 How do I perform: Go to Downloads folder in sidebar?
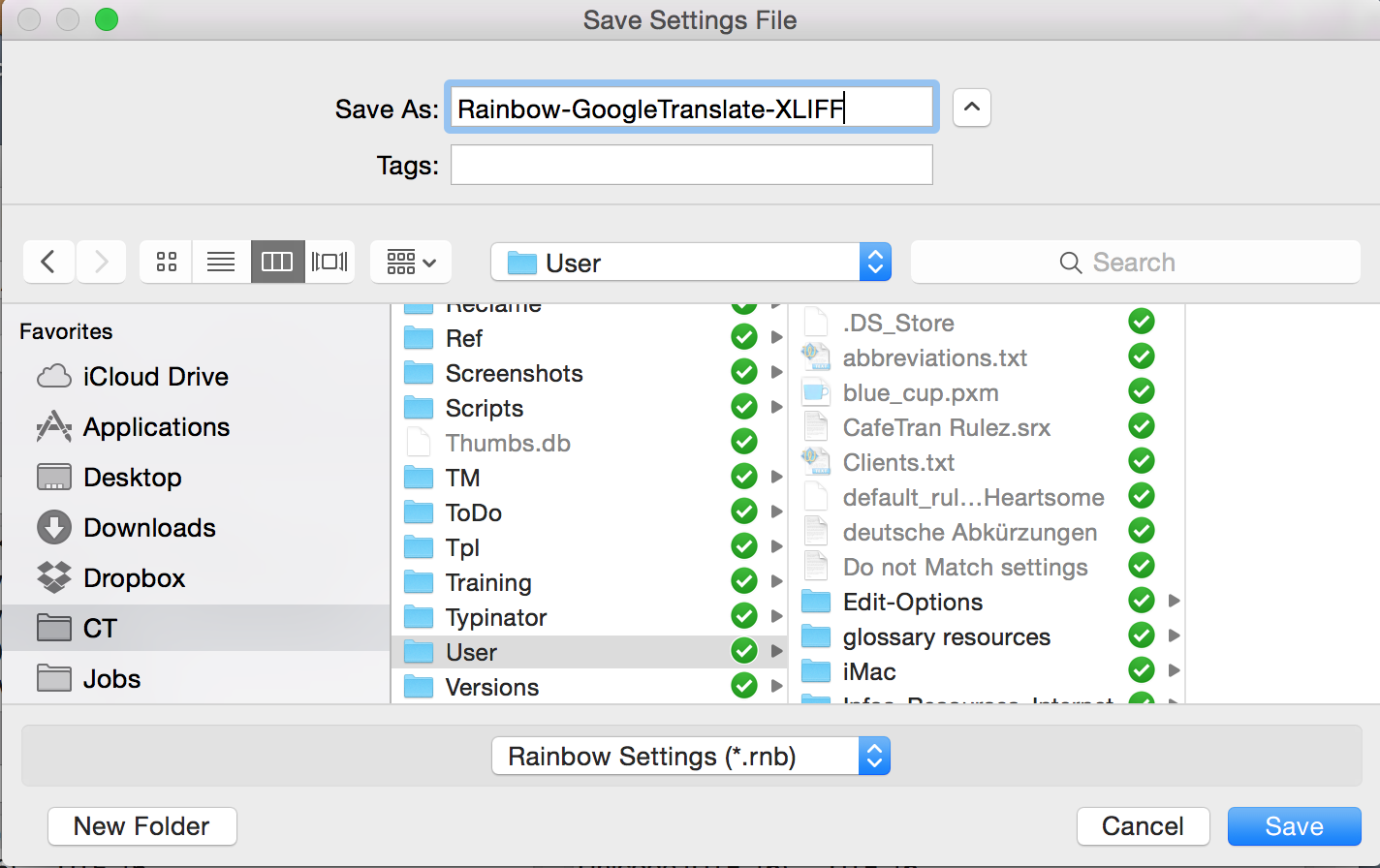(149, 528)
